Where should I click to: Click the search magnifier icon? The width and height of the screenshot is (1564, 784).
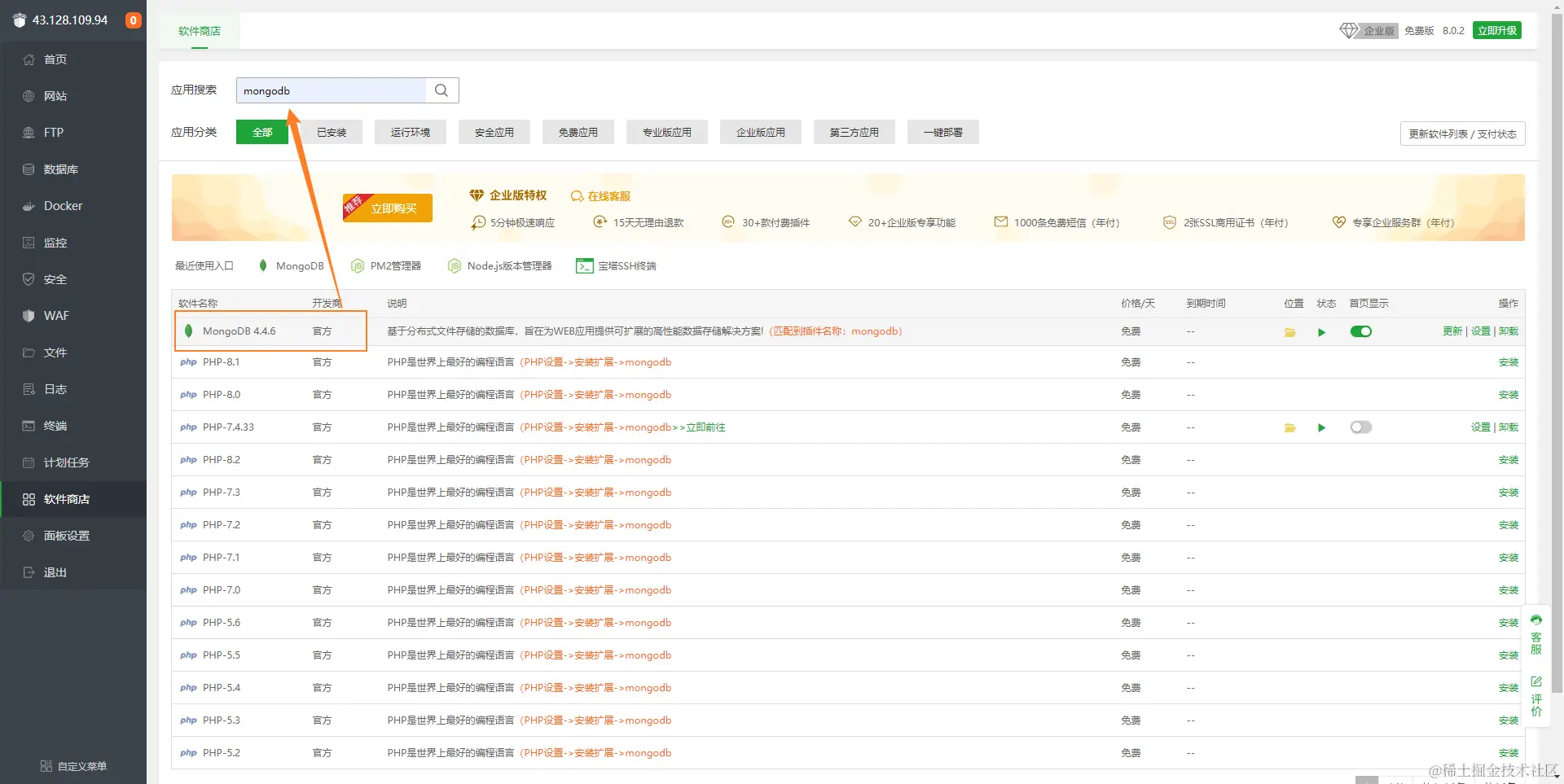click(442, 90)
